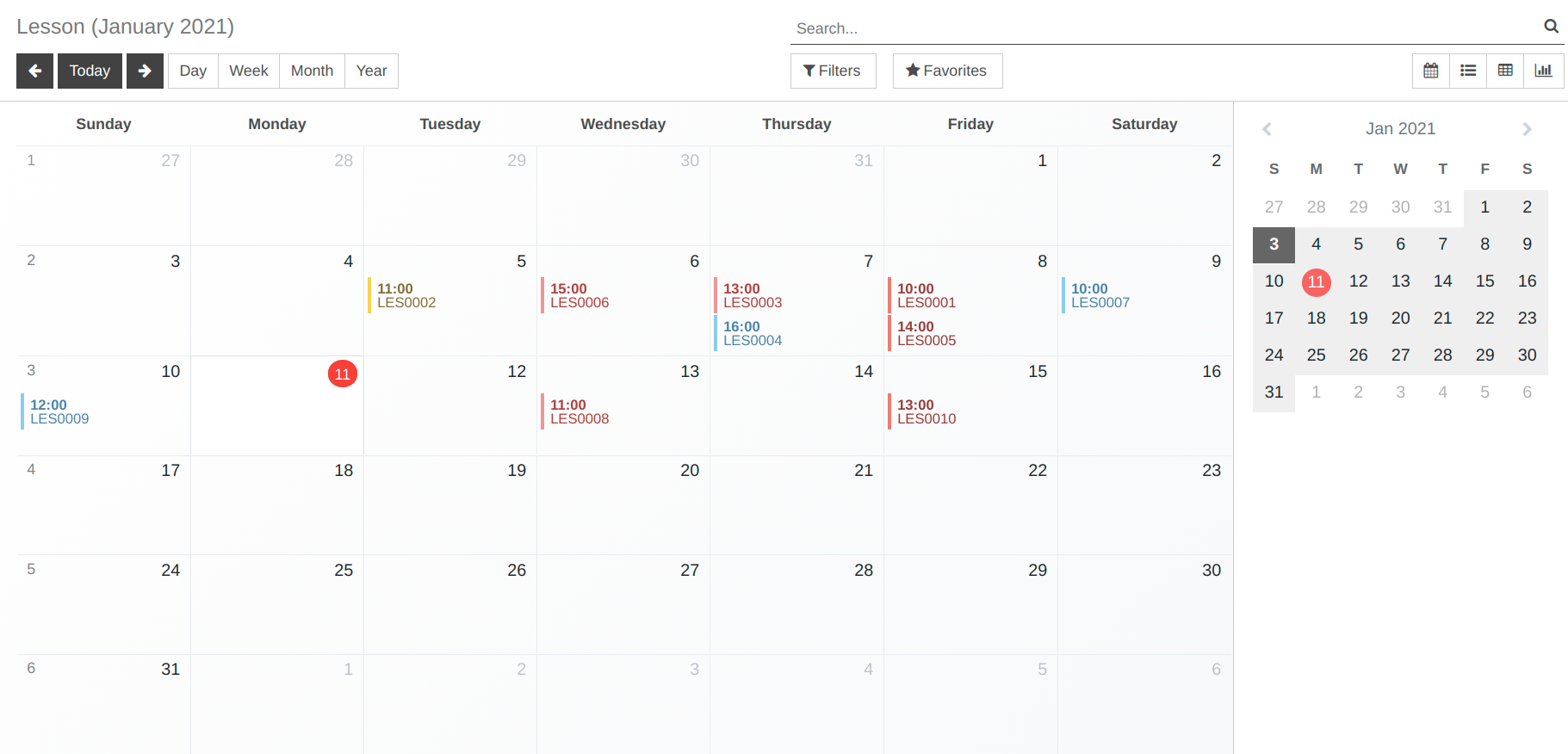Screen dimensions: 1568x754
Task: Show previous month in mini calendar
Action: [x=1267, y=129]
